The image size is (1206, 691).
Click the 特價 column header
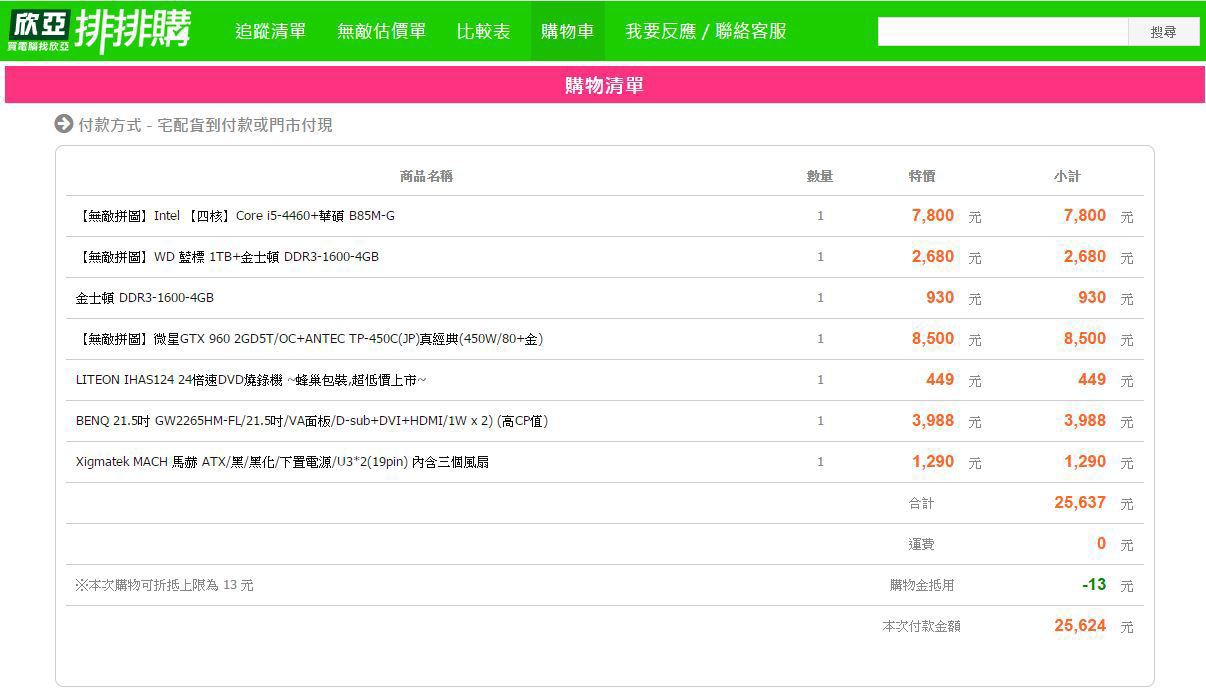[x=922, y=176]
